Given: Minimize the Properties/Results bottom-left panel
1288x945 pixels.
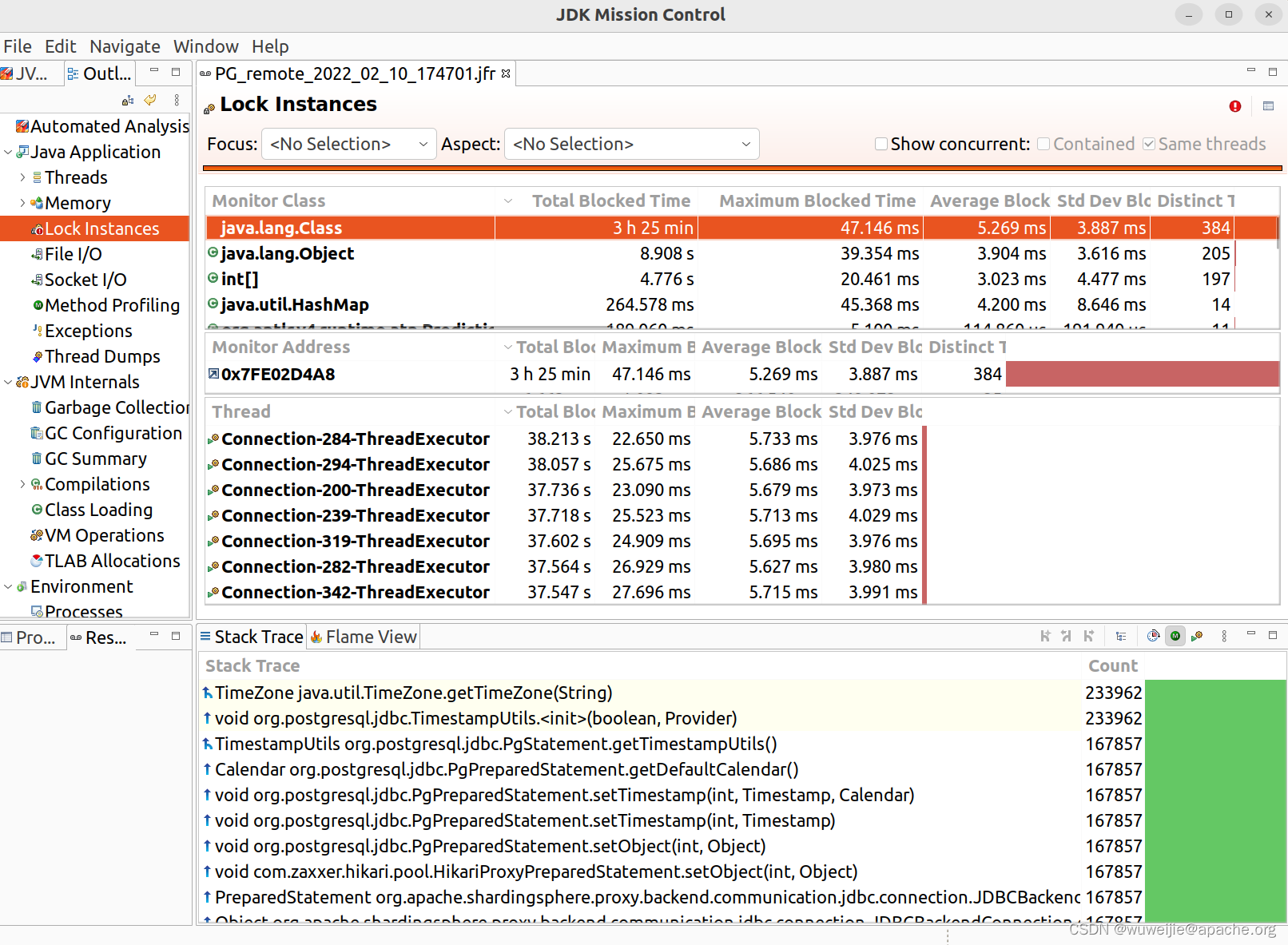Looking at the screenshot, I should [154, 635].
